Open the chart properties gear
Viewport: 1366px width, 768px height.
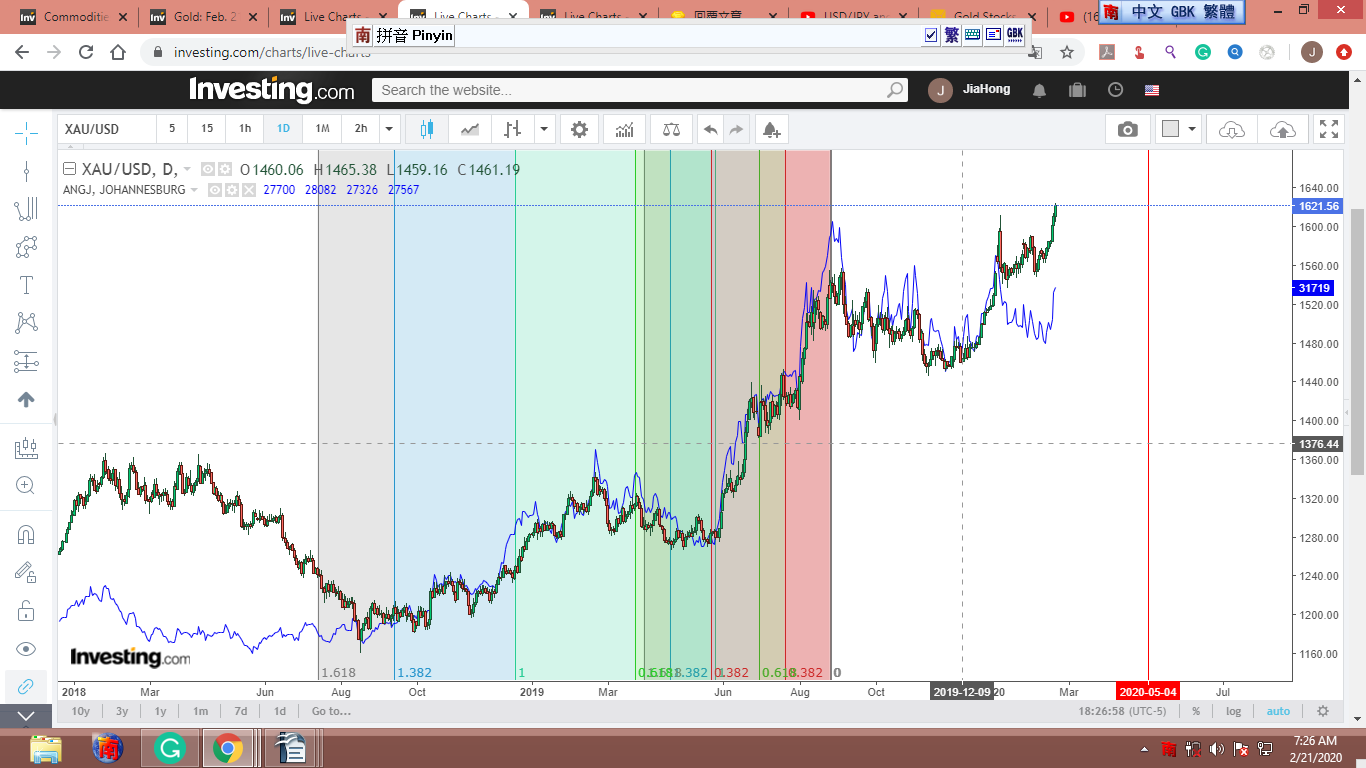(x=579, y=129)
